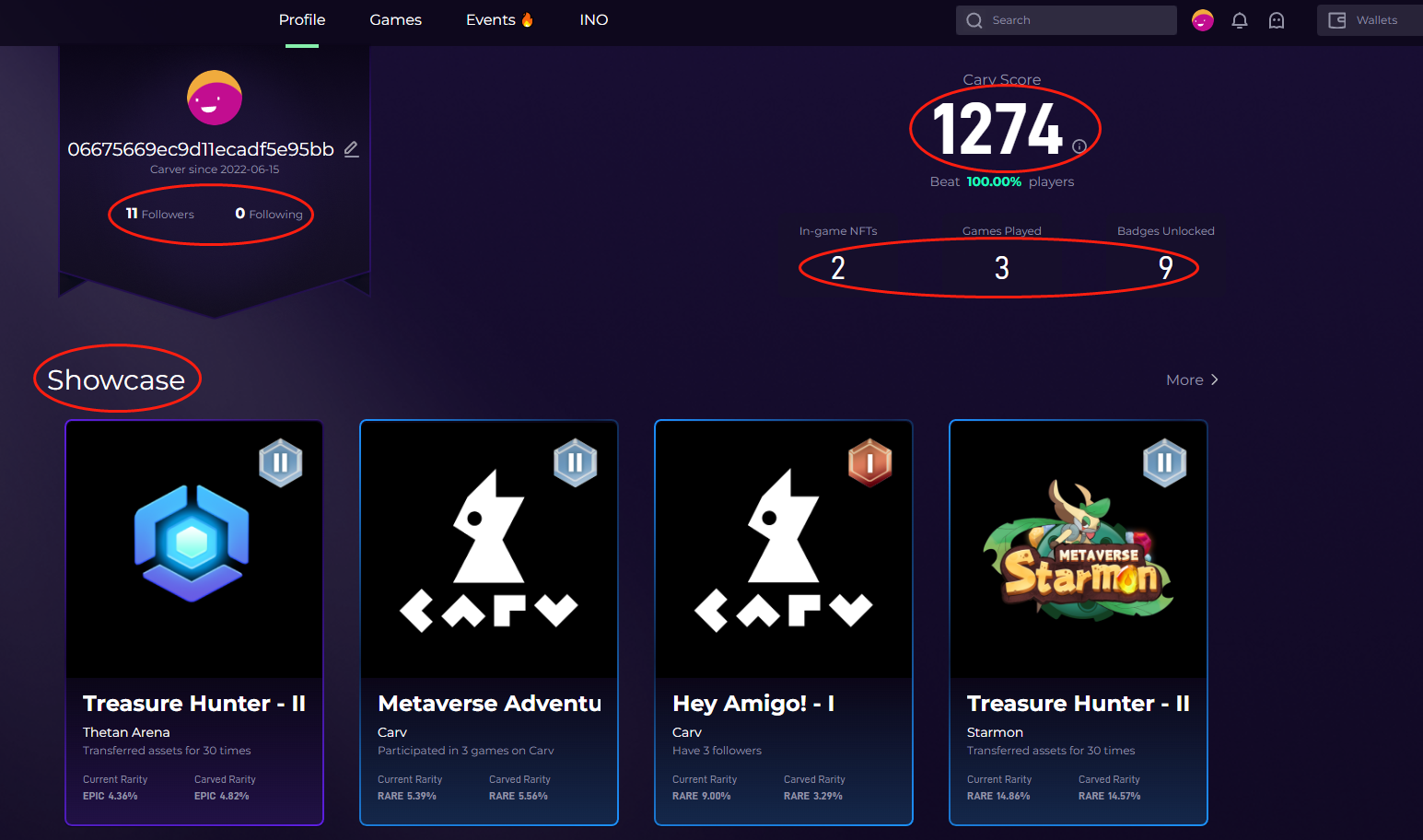Click tier II badge on Metaverse Adventure card
Viewport: 1423px width, 840px height.
click(575, 462)
